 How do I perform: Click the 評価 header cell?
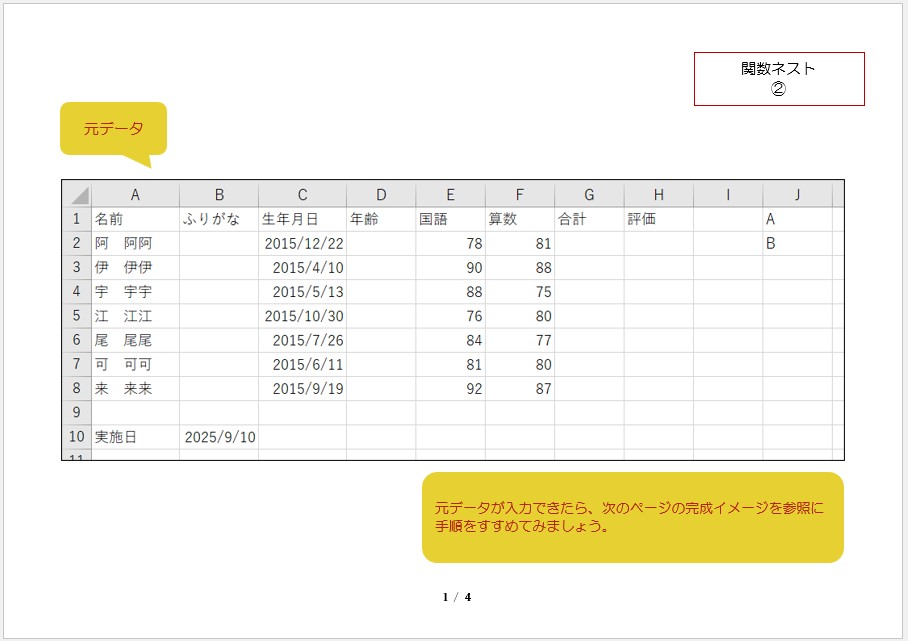click(x=658, y=219)
